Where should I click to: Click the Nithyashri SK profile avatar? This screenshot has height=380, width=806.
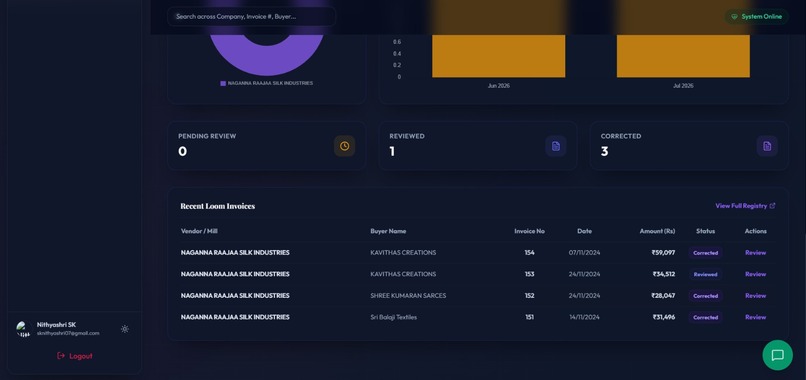pyautogui.click(x=23, y=329)
